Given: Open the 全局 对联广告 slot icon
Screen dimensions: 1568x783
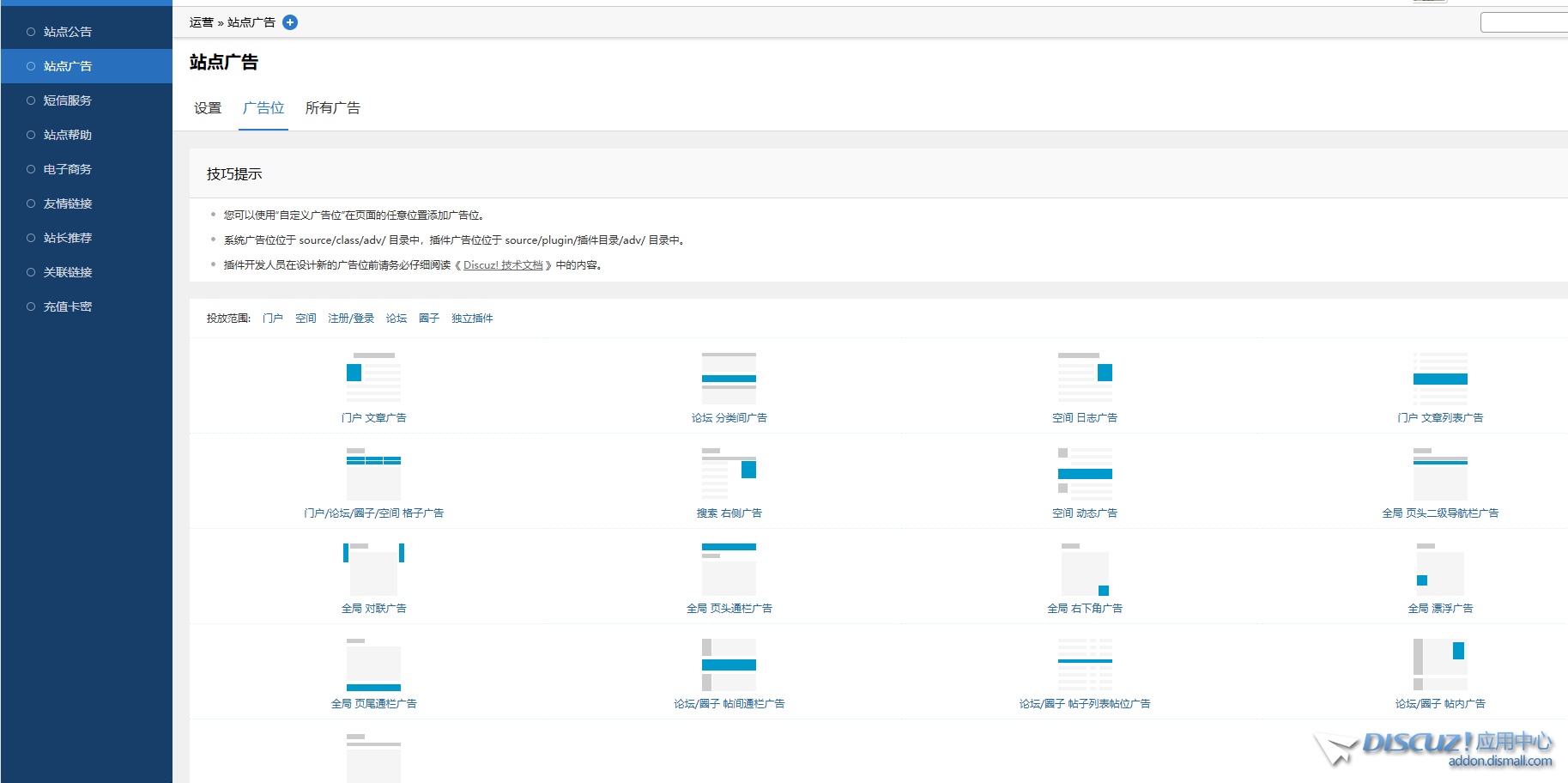Looking at the screenshot, I should click(373, 568).
